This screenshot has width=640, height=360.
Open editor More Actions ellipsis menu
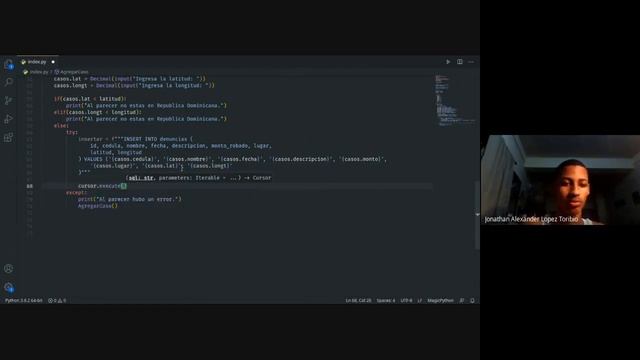pyautogui.click(x=471, y=62)
